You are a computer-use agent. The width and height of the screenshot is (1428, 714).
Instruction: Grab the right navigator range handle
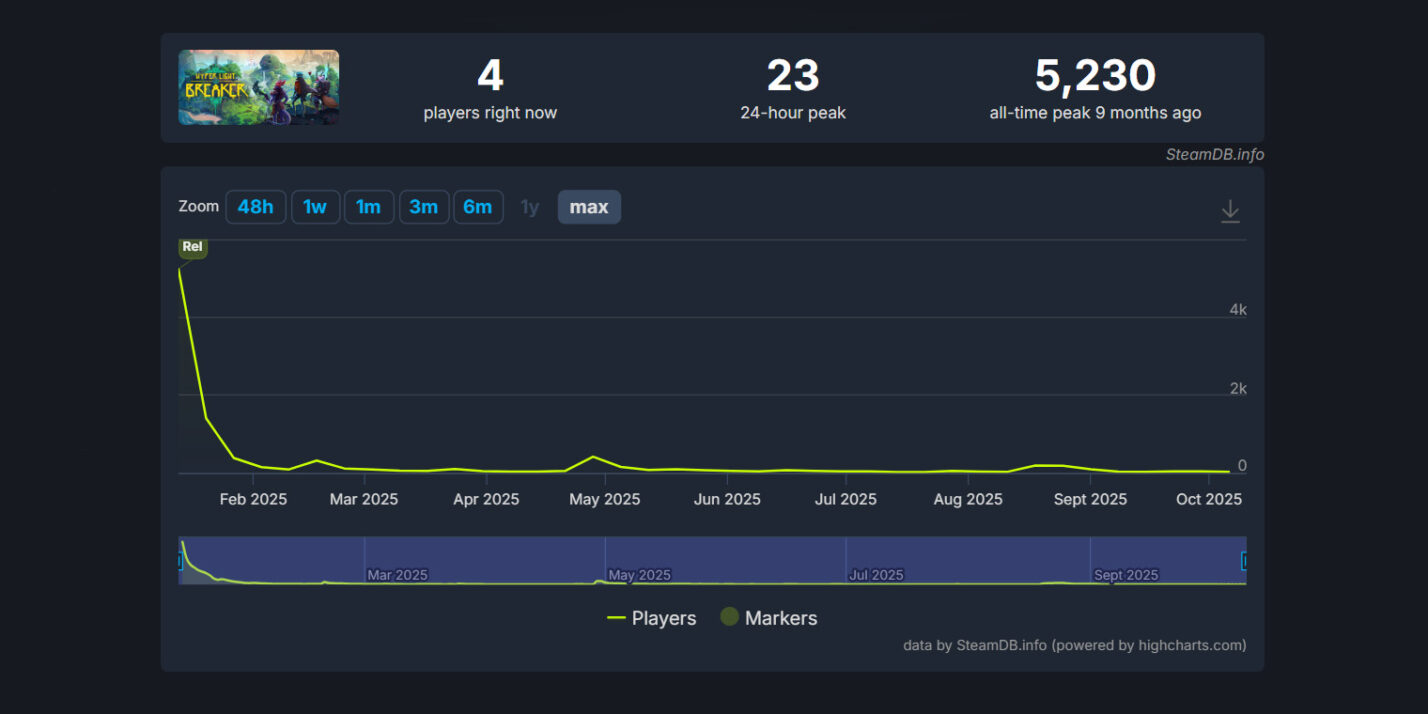pyautogui.click(x=1244, y=561)
